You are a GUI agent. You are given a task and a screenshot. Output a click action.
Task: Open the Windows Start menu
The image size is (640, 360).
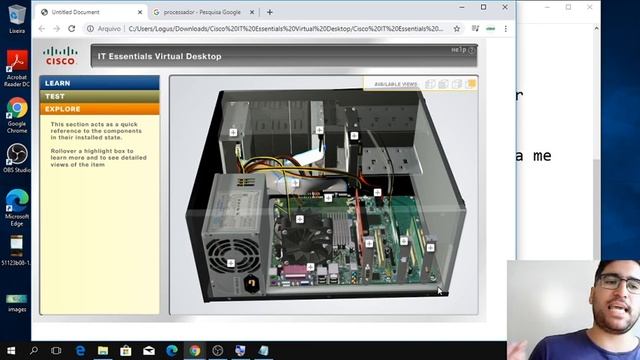tap(11, 351)
